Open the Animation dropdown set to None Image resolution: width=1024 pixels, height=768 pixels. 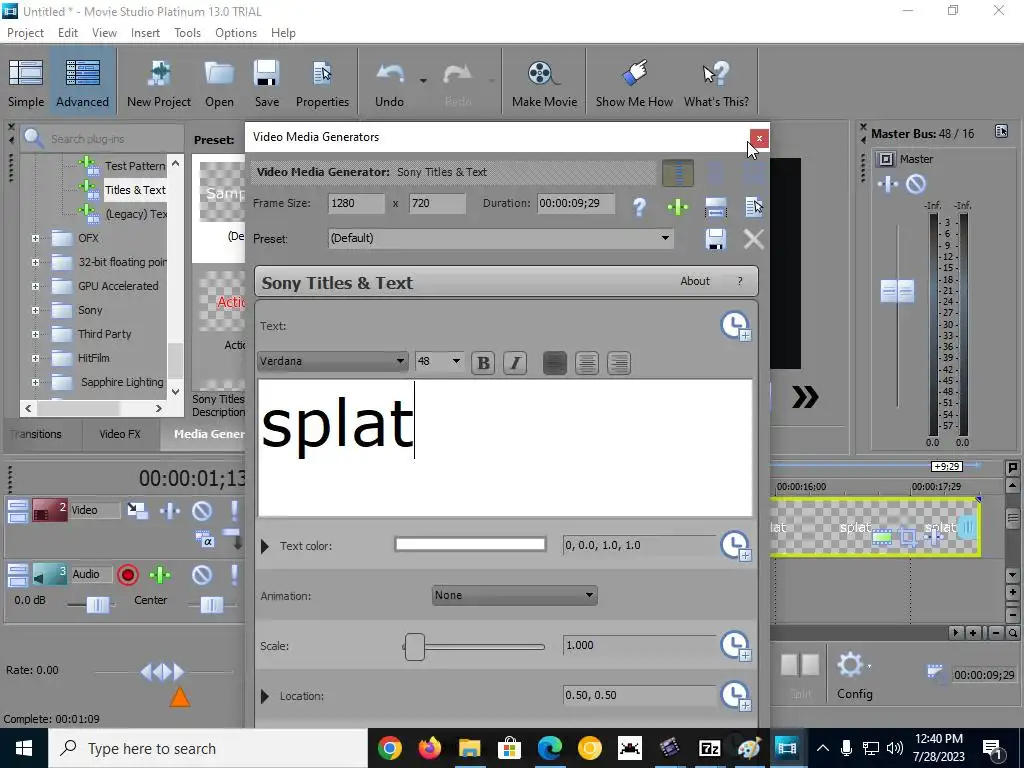coord(515,595)
